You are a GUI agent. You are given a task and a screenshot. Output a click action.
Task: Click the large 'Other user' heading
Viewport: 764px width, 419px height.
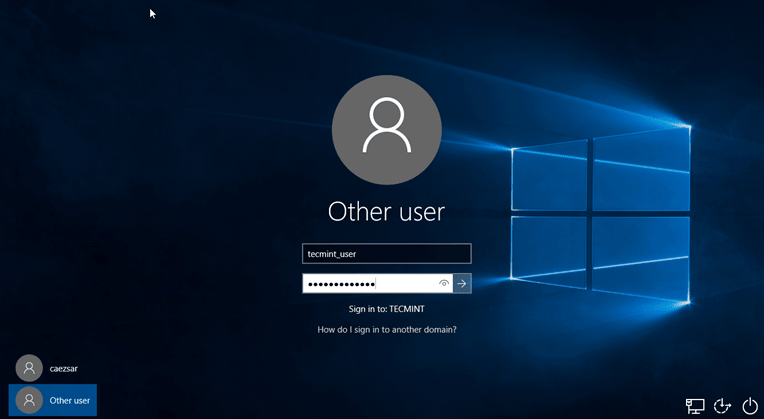[386, 212]
